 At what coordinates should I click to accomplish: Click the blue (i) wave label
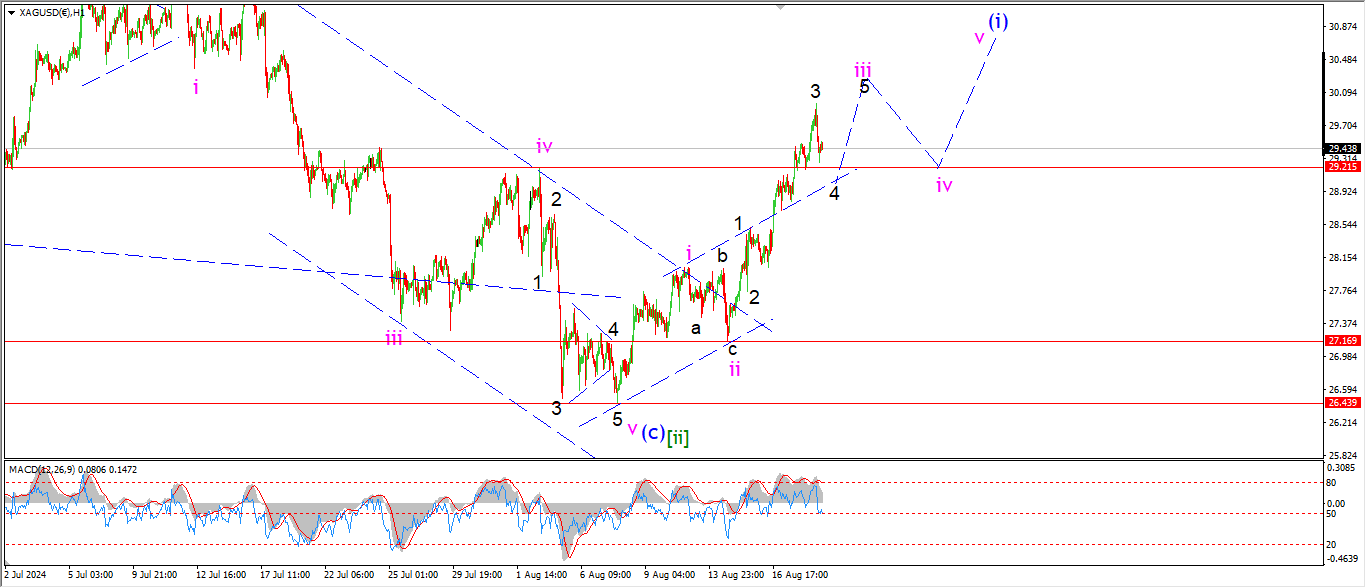(x=997, y=21)
